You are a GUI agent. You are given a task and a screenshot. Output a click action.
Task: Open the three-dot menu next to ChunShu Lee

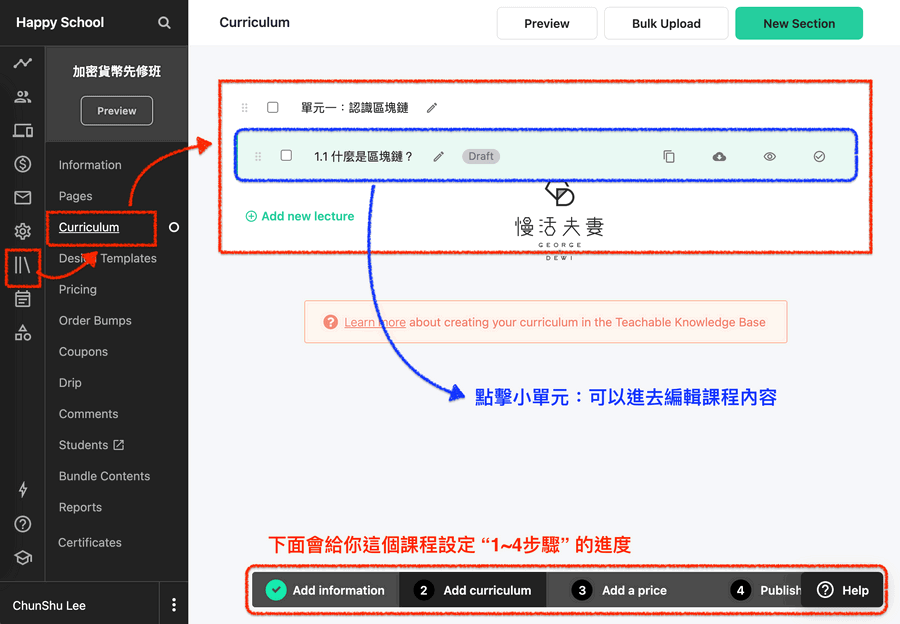[174, 605]
